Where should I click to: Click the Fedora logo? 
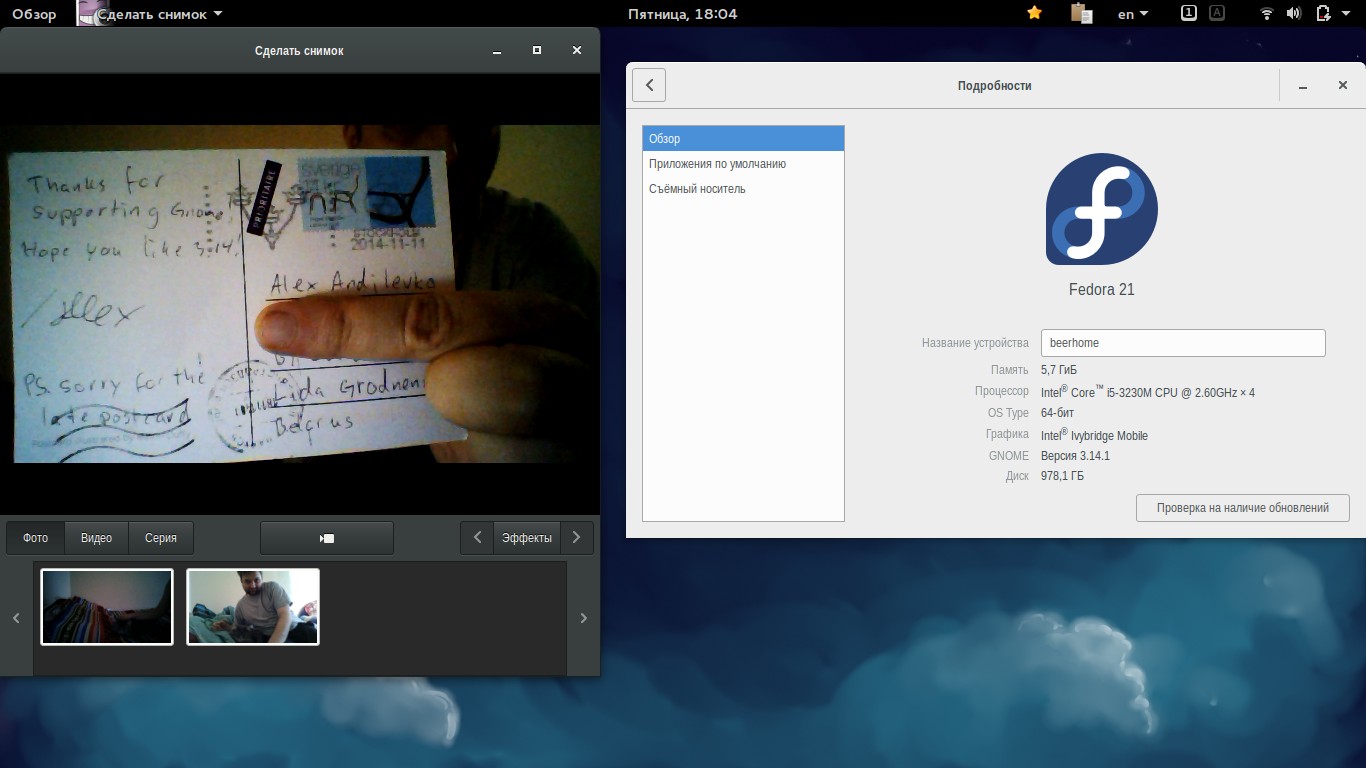pyautogui.click(x=1102, y=209)
